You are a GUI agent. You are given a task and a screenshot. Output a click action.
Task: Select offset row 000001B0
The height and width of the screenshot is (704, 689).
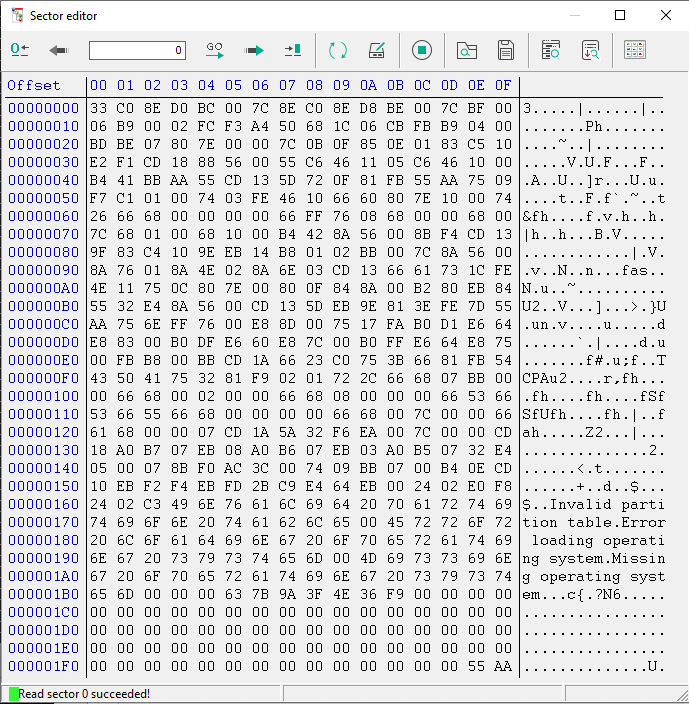[44, 594]
